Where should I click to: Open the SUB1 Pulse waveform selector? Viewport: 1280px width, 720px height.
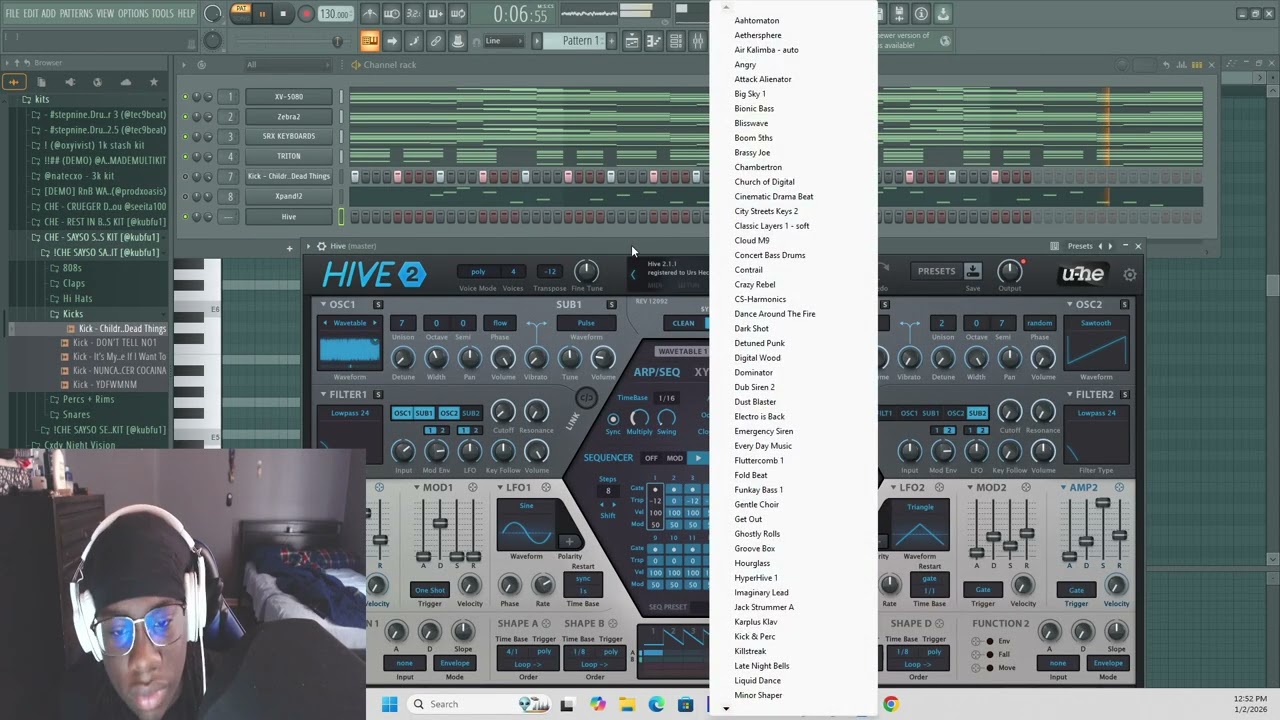tap(586, 323)
